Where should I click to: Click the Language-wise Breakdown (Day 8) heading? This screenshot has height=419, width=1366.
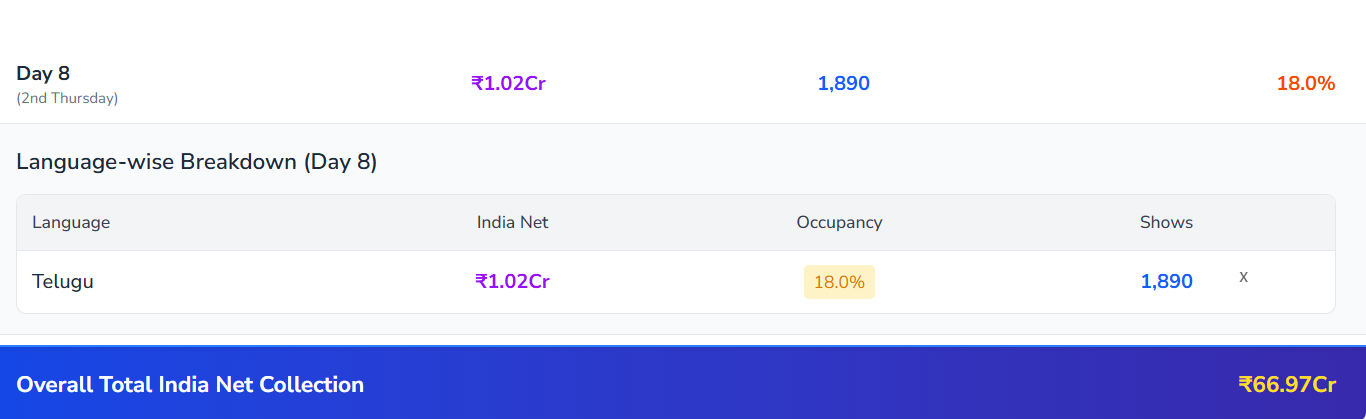[x=196, y=162]
